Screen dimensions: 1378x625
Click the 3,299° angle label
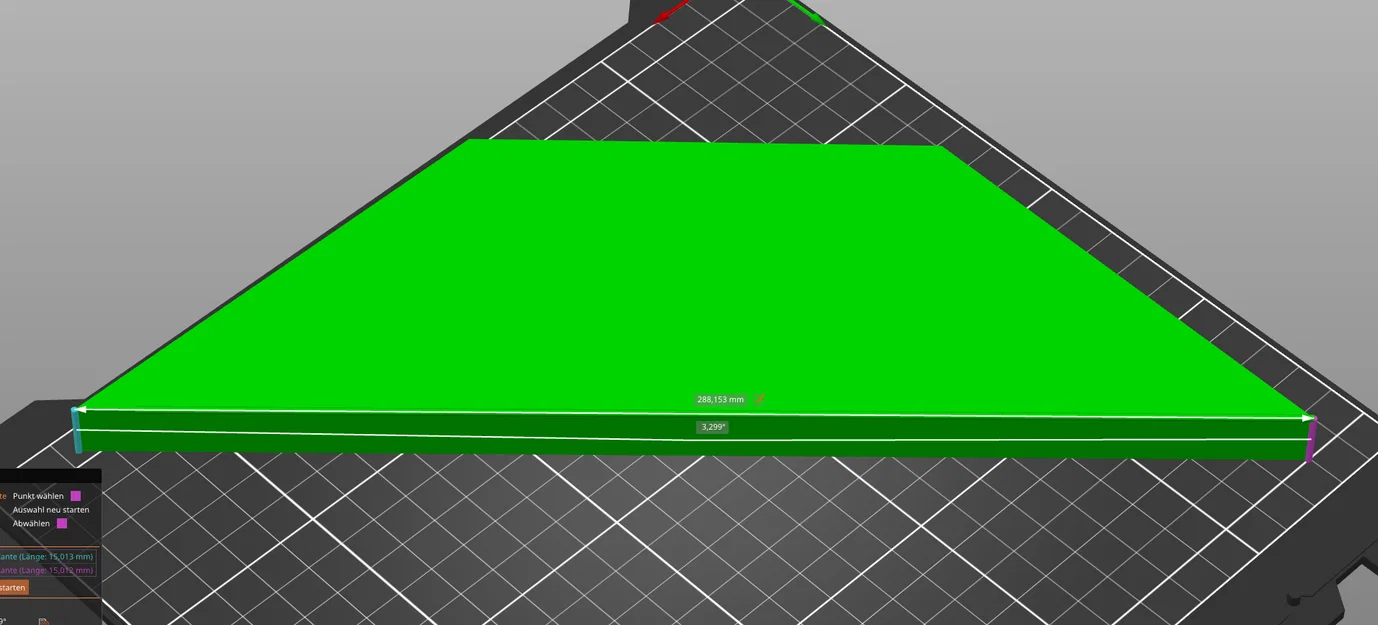click(713, 427)
